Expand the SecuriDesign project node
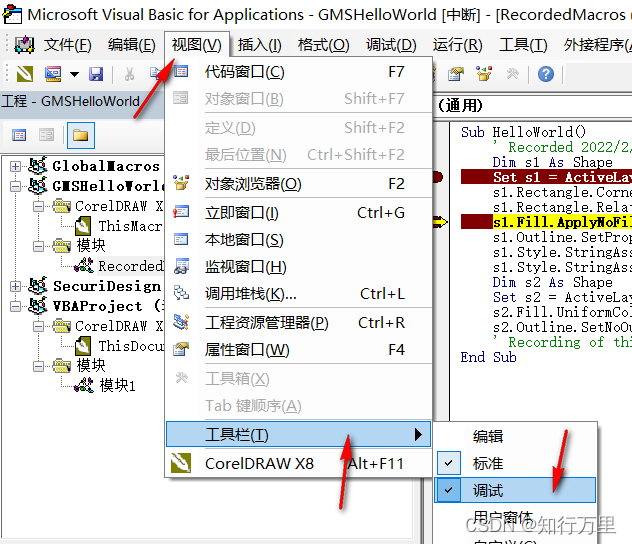Viewport: 632px width, 544px height. (x=15, y=286)
